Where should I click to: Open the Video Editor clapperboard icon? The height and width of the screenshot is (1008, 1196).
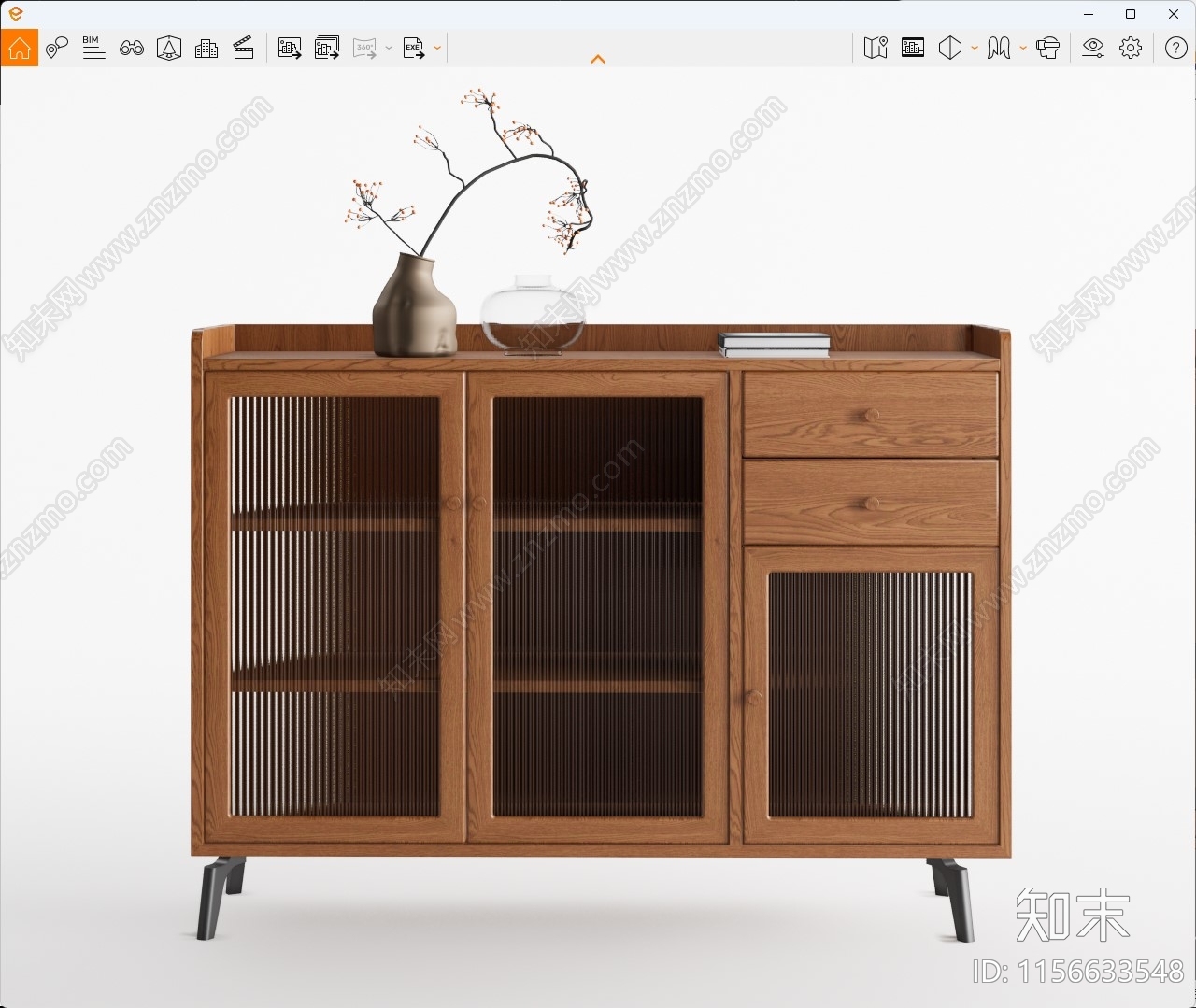point(244,48)
